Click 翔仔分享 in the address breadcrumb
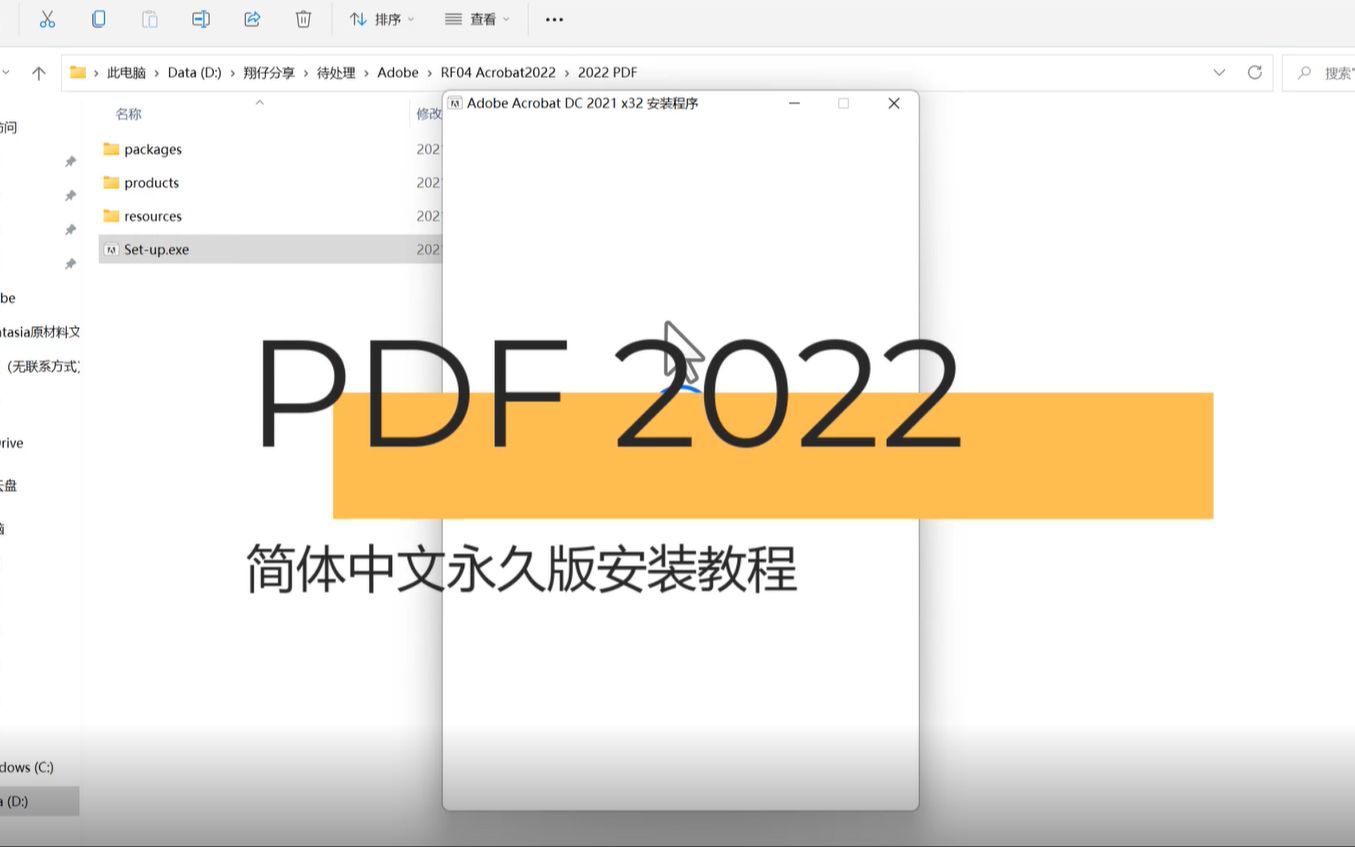Viewport: 1355px width, 847px height. 269,73
